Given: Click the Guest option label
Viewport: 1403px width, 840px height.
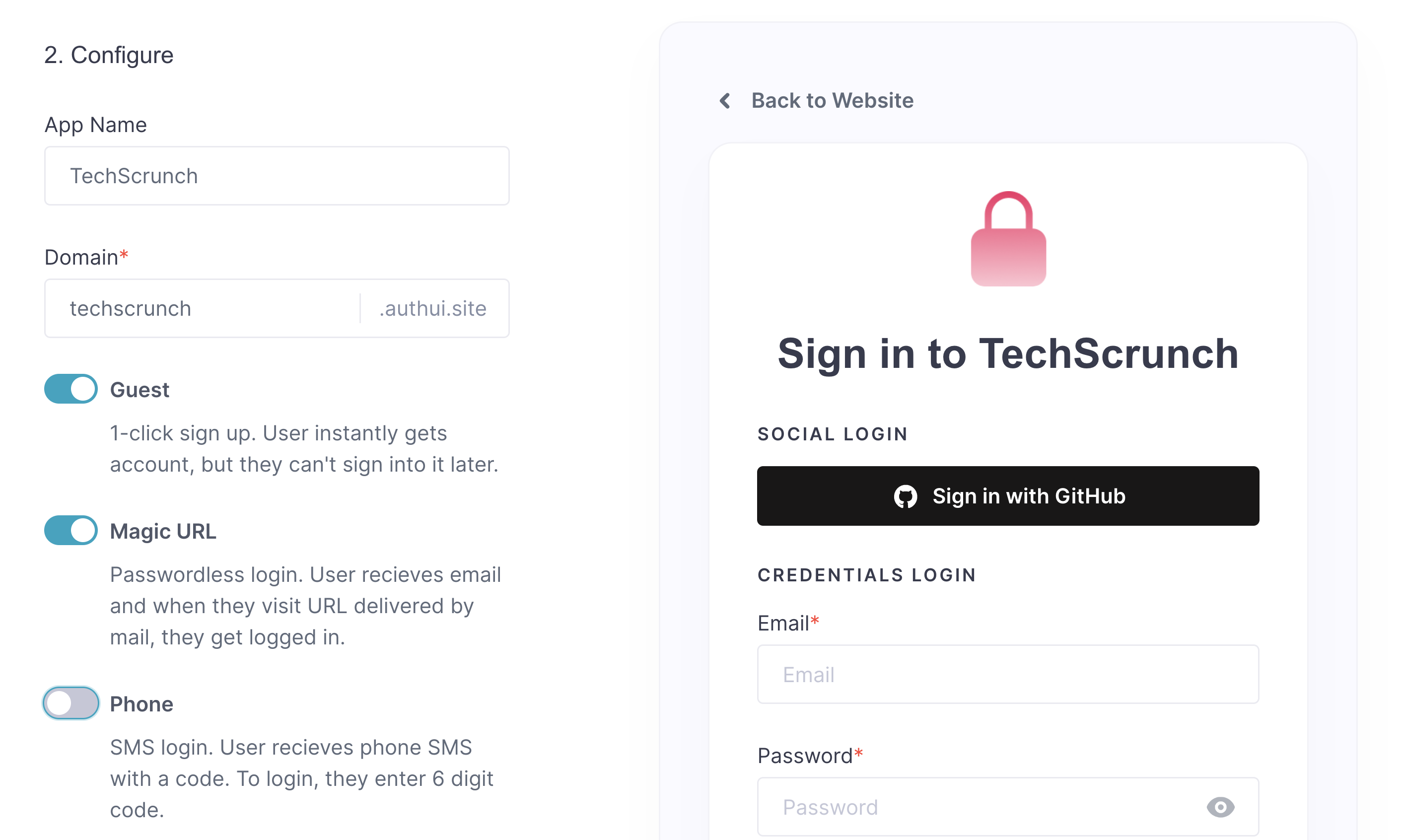Looking at the screenshot, I should point(139,390).
